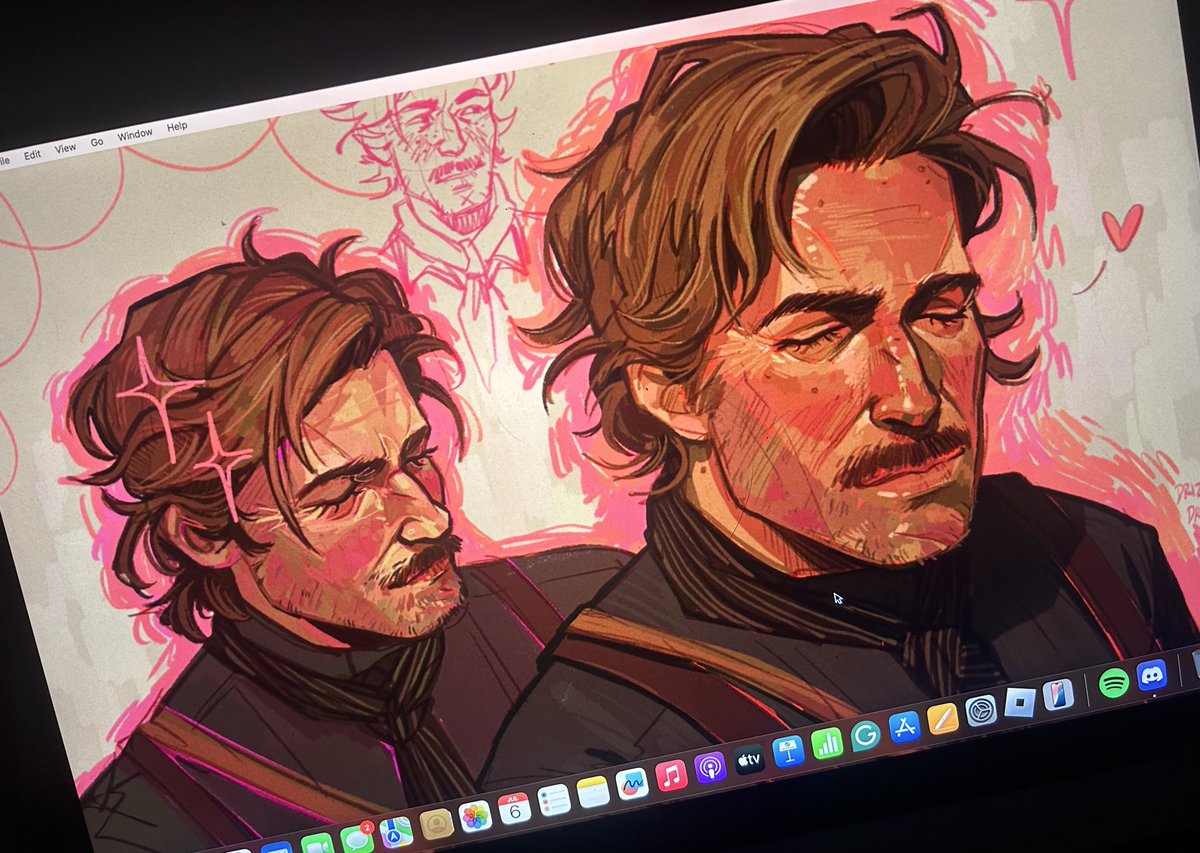The width and height of the screenshot is (1200, 853).
Task: Open Spotify from the dock
Action: click(1113, 683)
